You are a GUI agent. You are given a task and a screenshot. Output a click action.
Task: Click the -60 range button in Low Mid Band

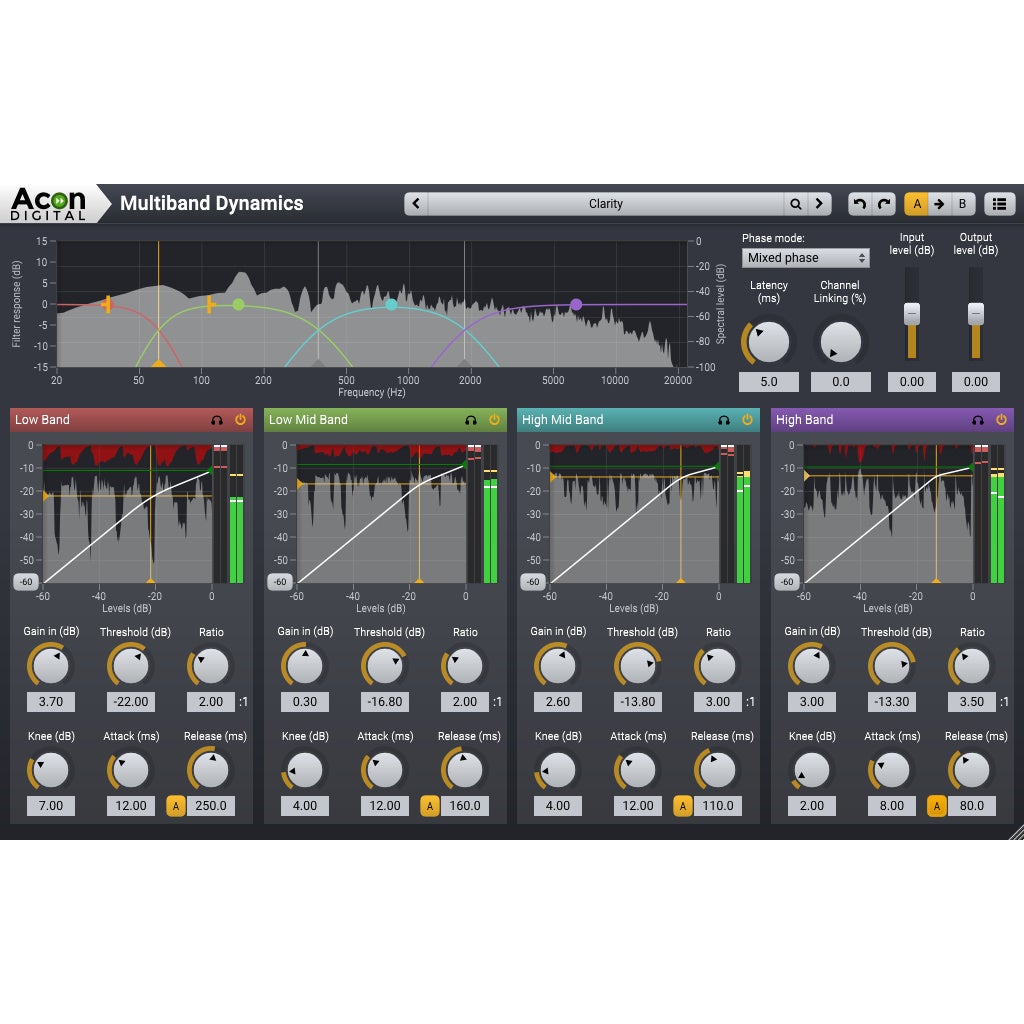pos(280,582)
